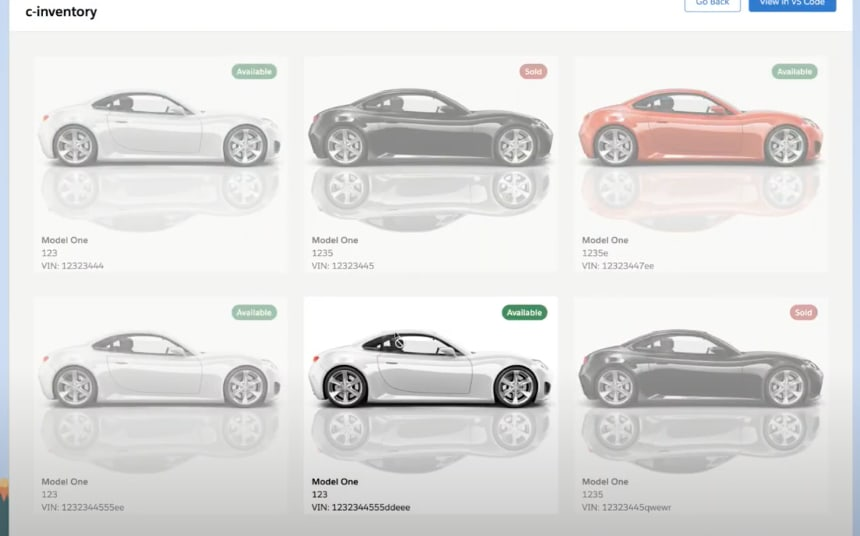This screenshot has height=536, width=860.
Task: Click the 1235e value on the red car card
Action: [595, 253]
